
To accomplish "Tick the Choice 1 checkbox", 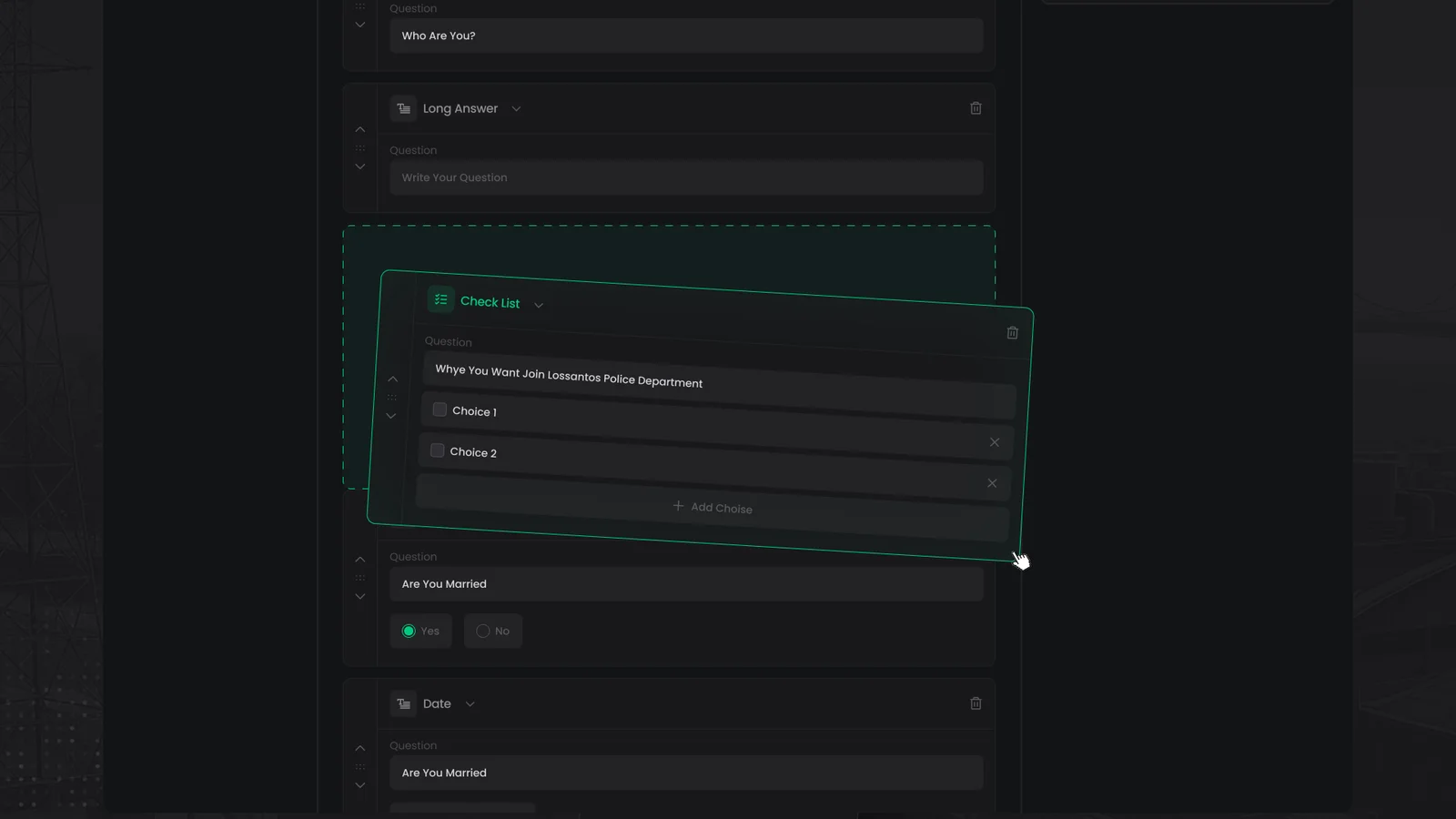I will click(x=440, y=409).
